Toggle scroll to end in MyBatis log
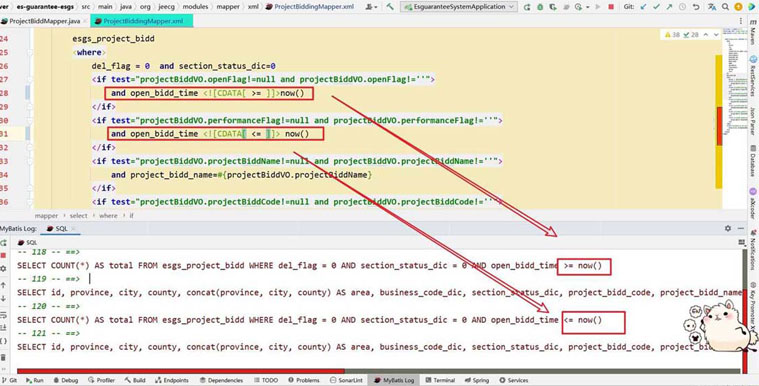 pos(3,328)
